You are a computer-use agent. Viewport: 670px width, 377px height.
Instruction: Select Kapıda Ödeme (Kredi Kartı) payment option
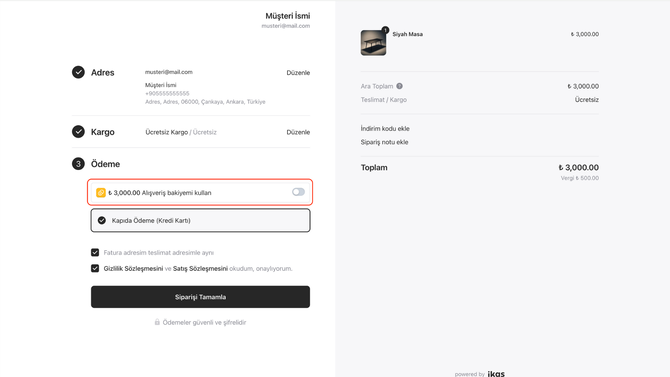200,221
